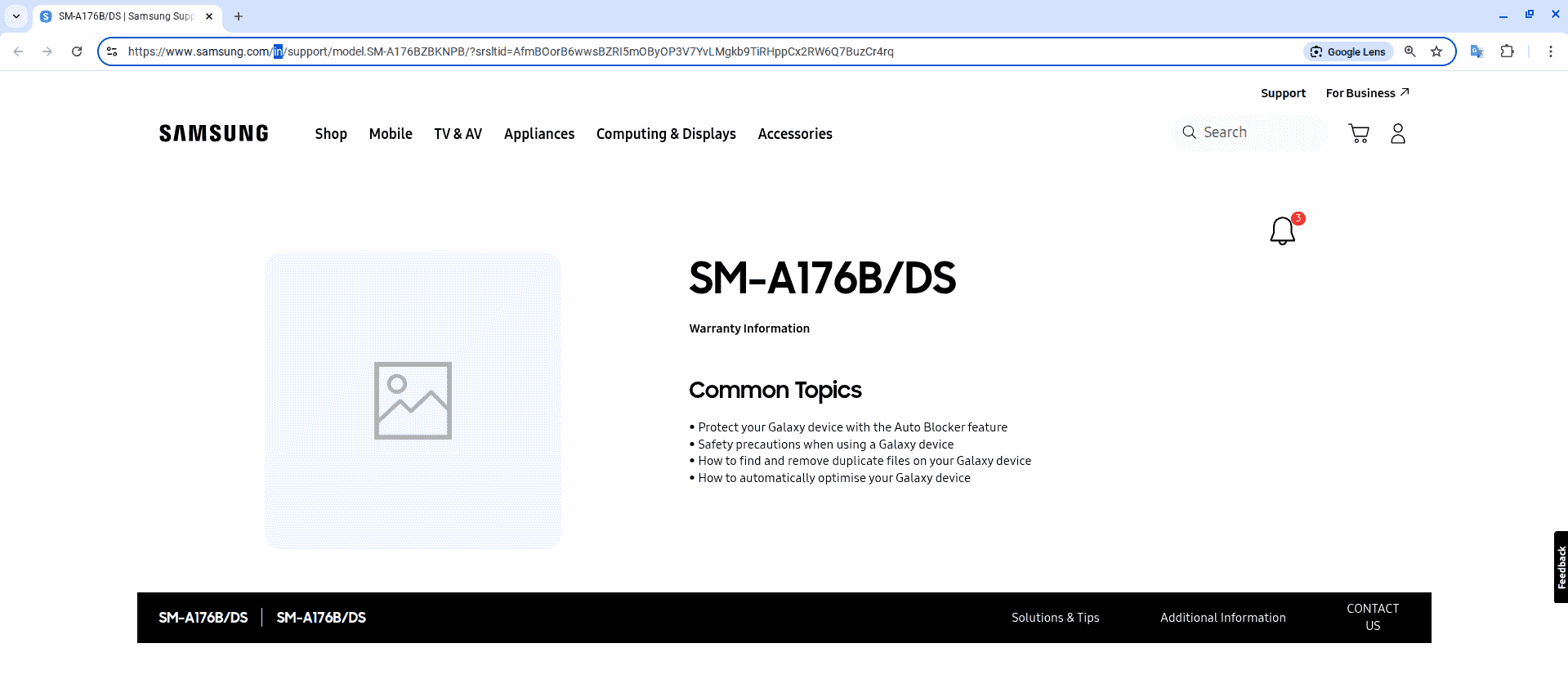Click the Samsung Search input field
Screen dimensions: 1568x679
(1258, 132)
